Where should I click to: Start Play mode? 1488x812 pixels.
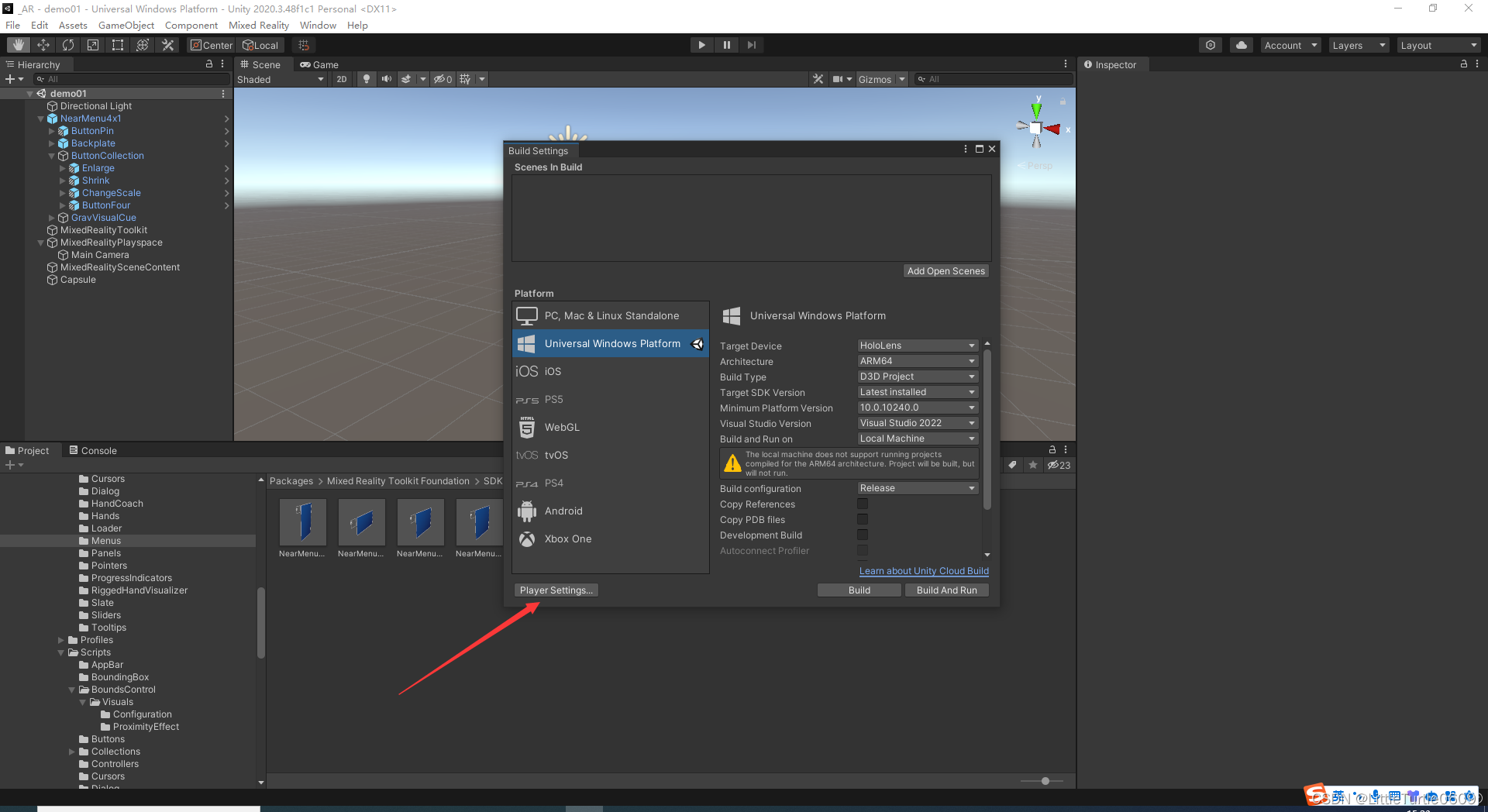(x=701, y=45)
